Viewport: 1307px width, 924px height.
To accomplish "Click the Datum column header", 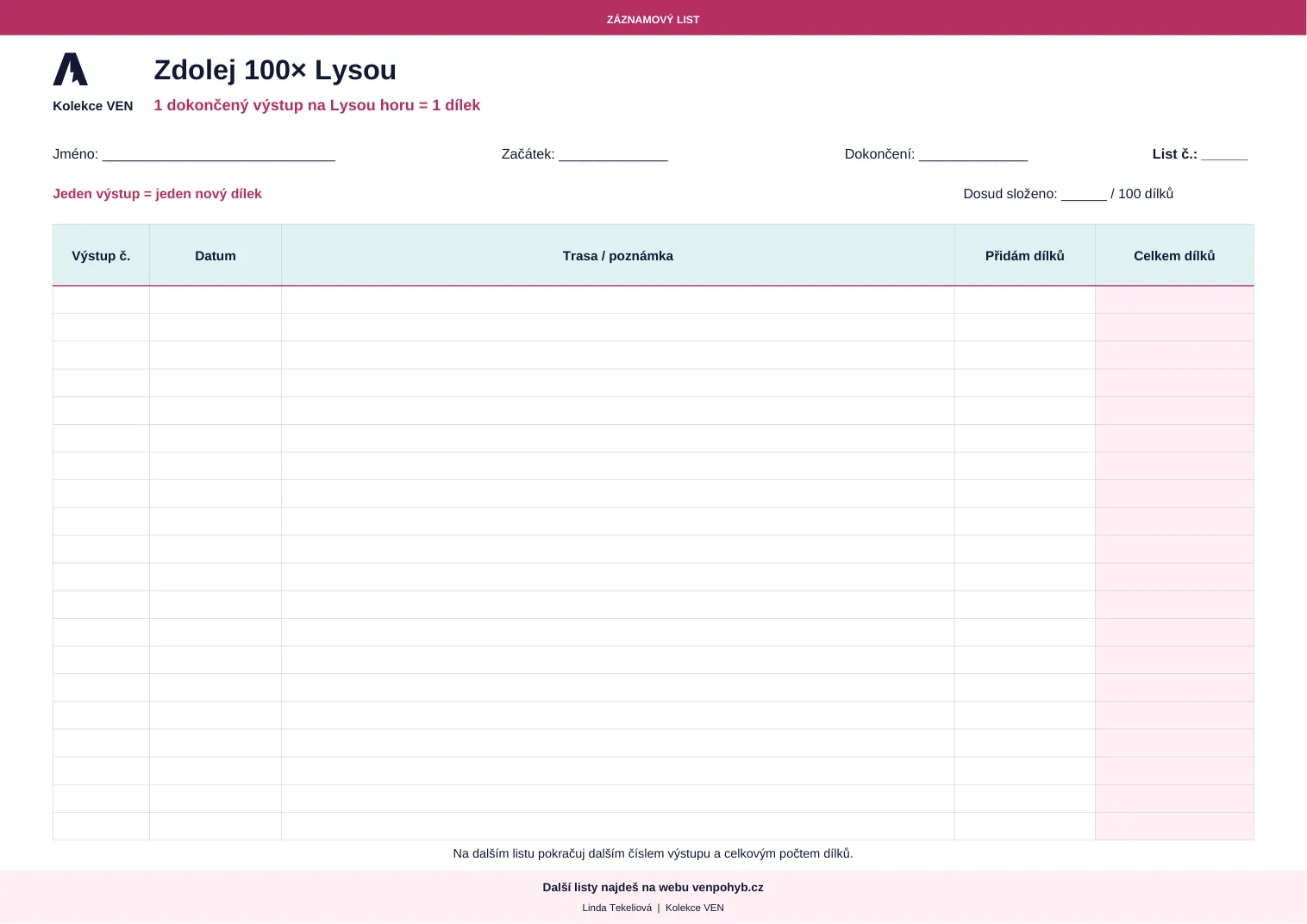I will pyautogui.click(x=216, y=256).
